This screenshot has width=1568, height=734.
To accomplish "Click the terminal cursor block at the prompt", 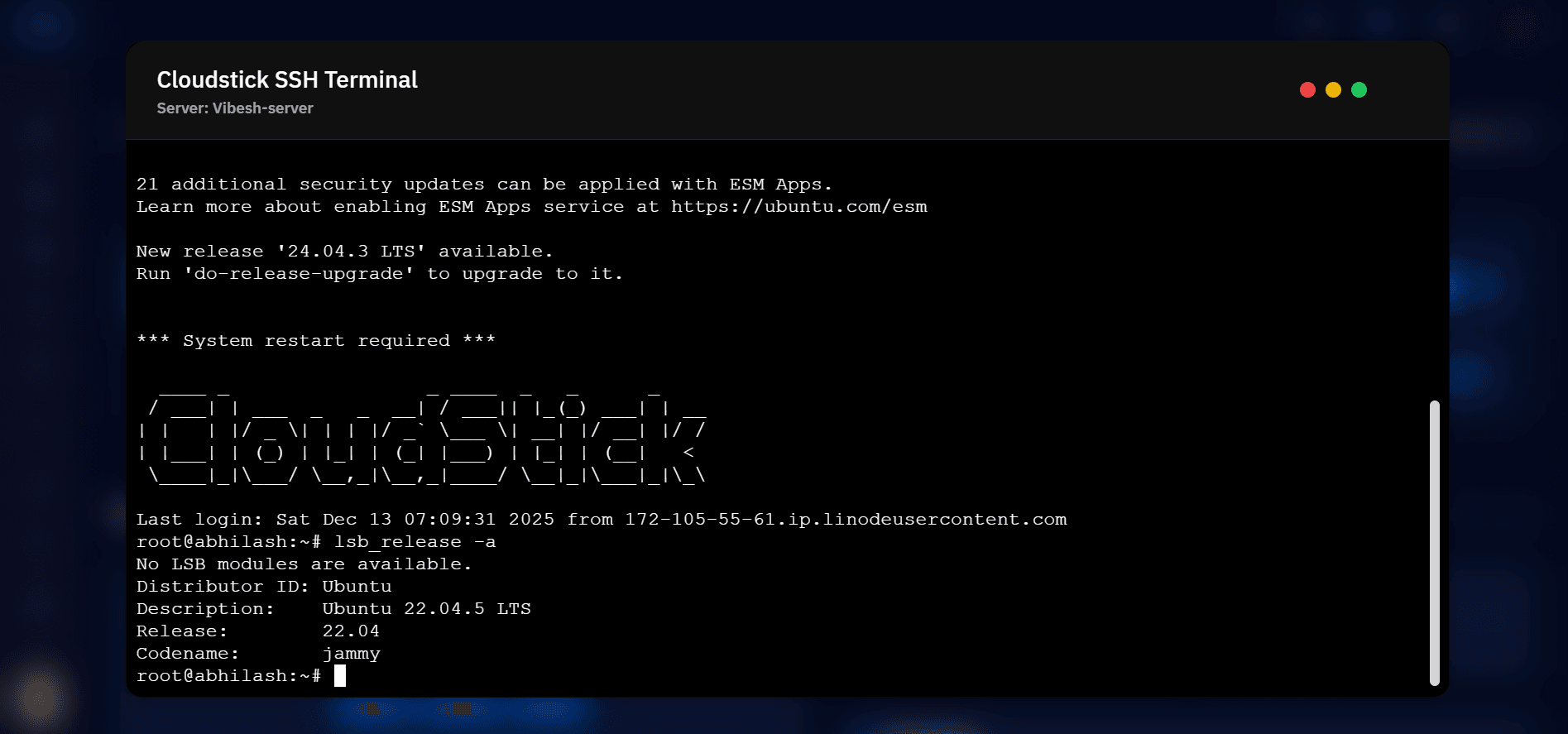I will pos(339,676).
